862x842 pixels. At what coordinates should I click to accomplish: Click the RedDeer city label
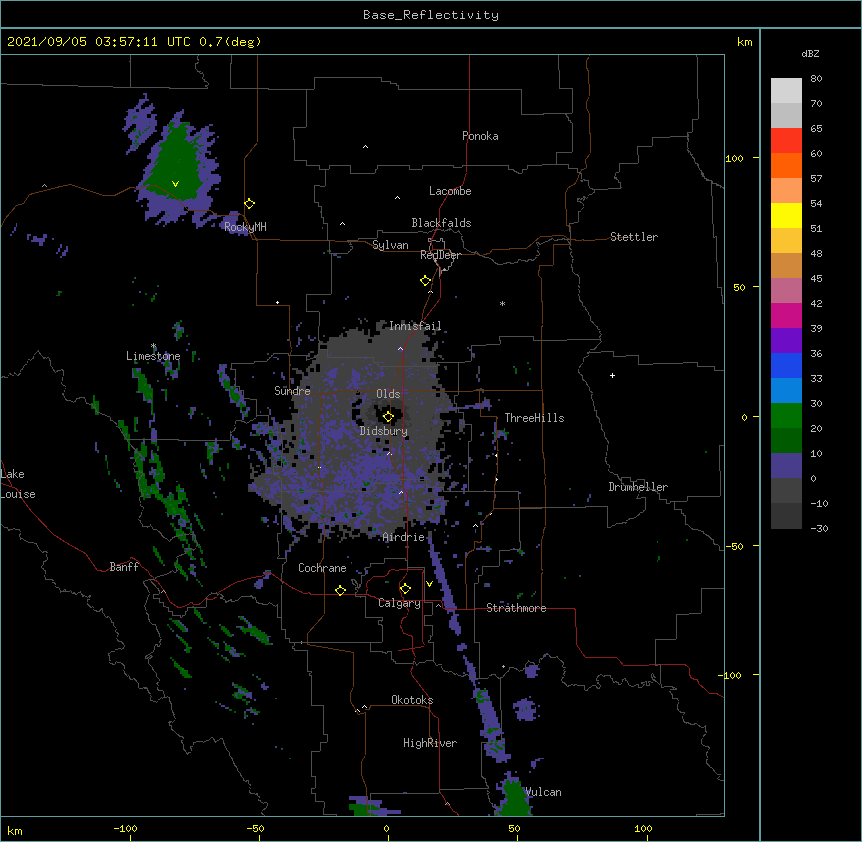point(440,255)
